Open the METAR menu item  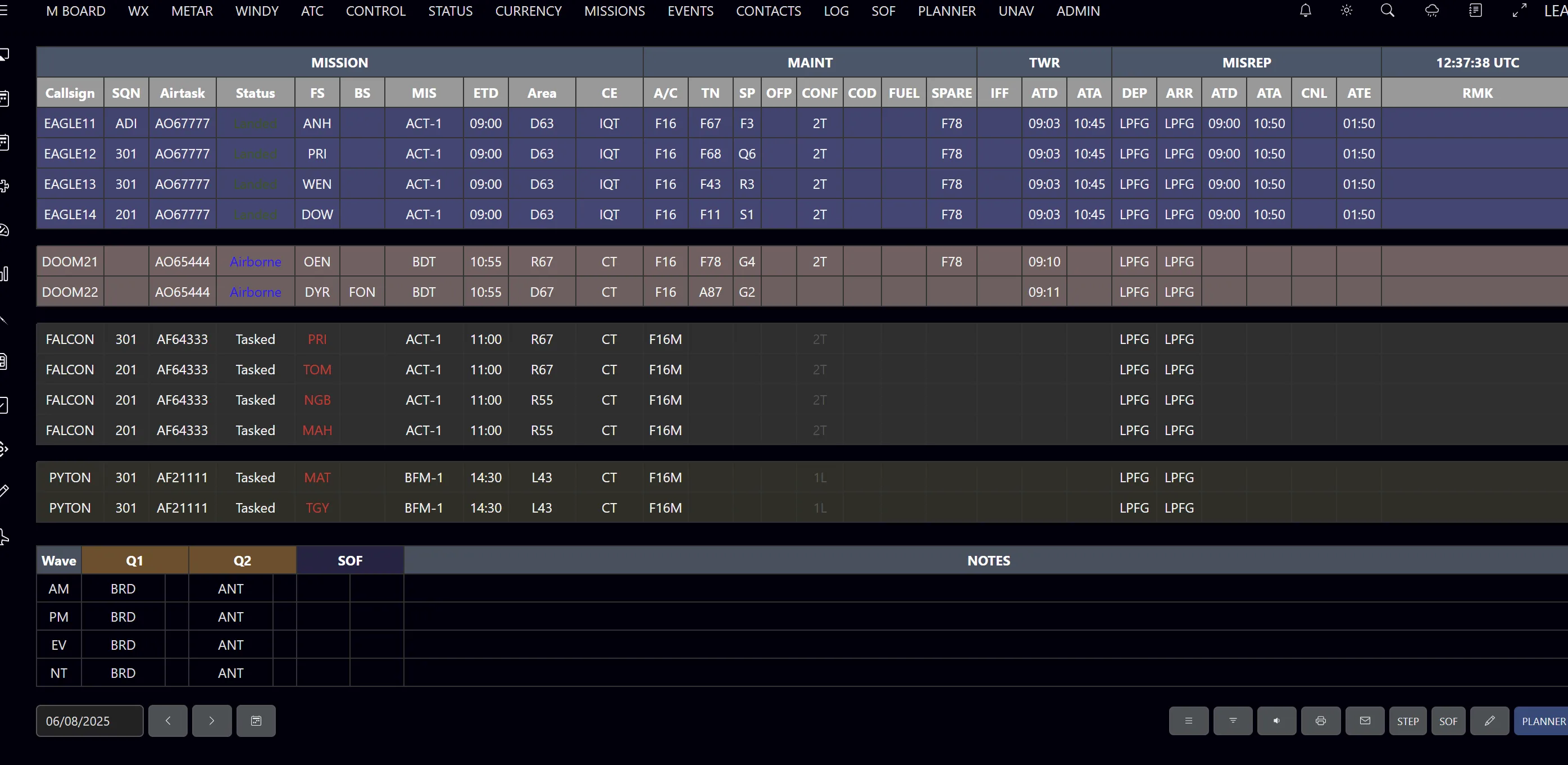click(192, 11)
